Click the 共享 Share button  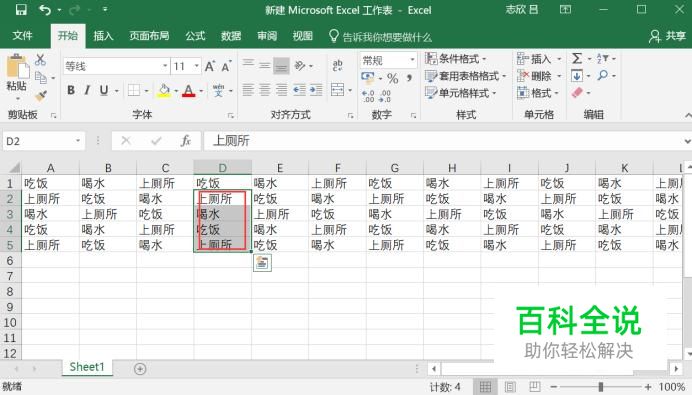tap(667, 36)
